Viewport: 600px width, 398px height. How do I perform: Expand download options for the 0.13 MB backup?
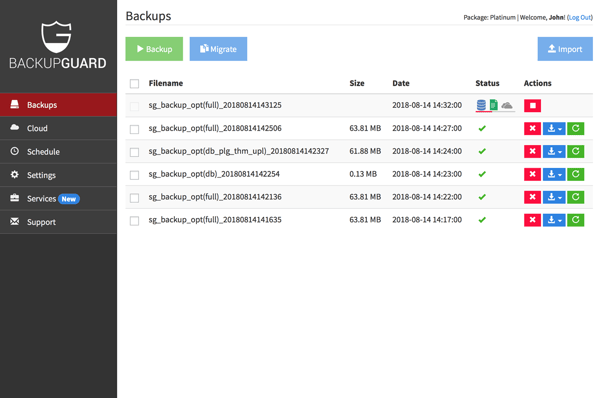[554, 175]
